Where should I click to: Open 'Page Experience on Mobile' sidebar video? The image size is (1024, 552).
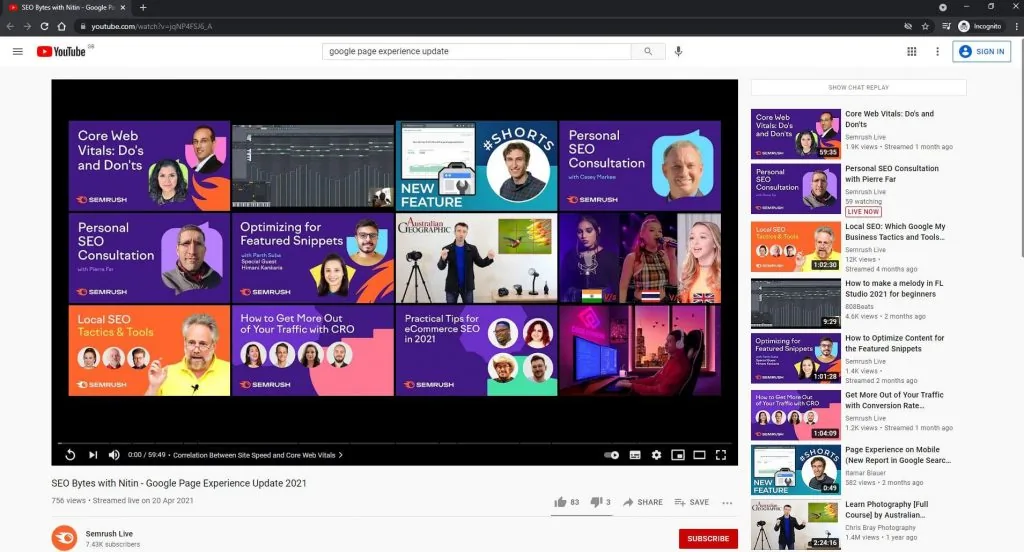[x=897, y=455]
